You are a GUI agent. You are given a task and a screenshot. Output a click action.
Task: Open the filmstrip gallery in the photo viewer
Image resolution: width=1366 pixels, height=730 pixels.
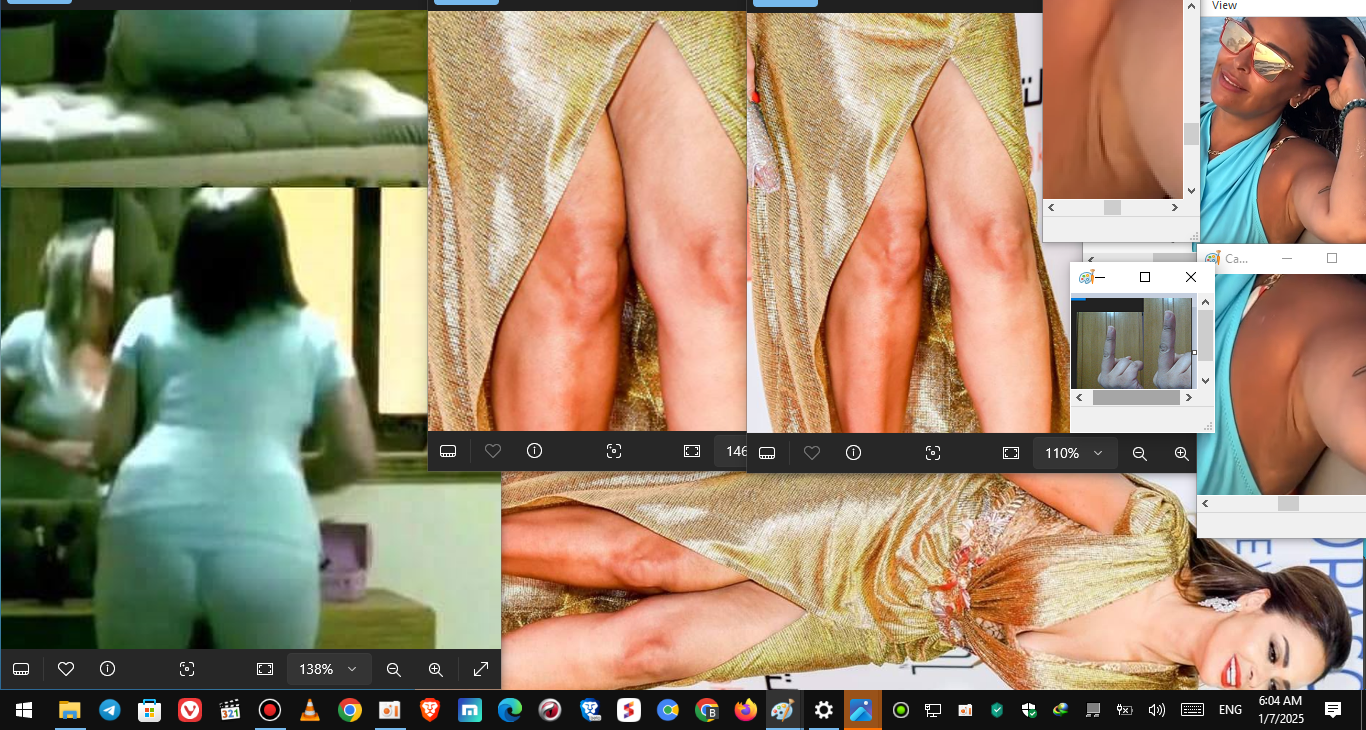(767, 452)
